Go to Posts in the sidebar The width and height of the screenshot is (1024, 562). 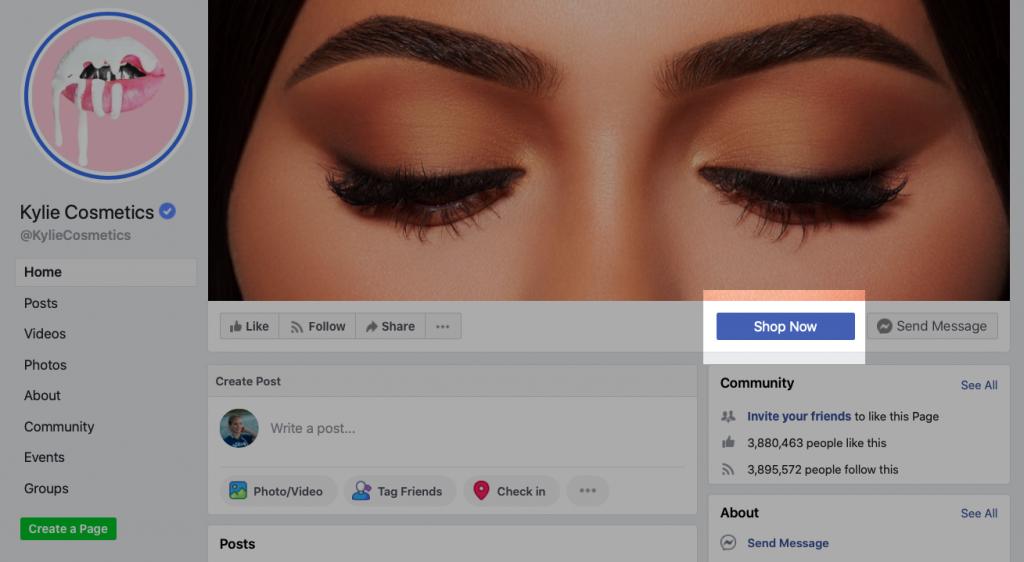(40, 304)
